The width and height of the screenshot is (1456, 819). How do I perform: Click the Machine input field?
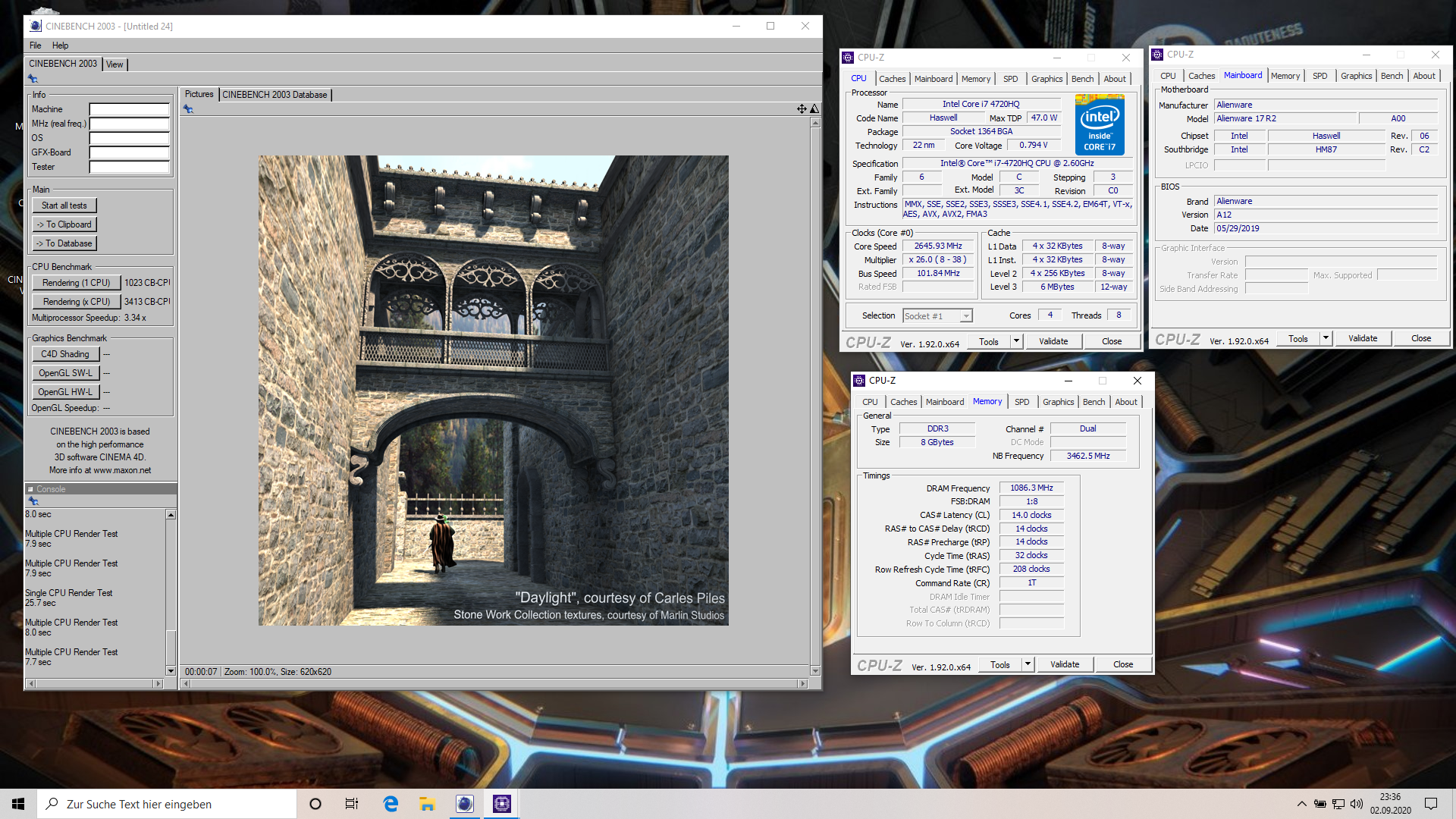(x=129, y=109)
